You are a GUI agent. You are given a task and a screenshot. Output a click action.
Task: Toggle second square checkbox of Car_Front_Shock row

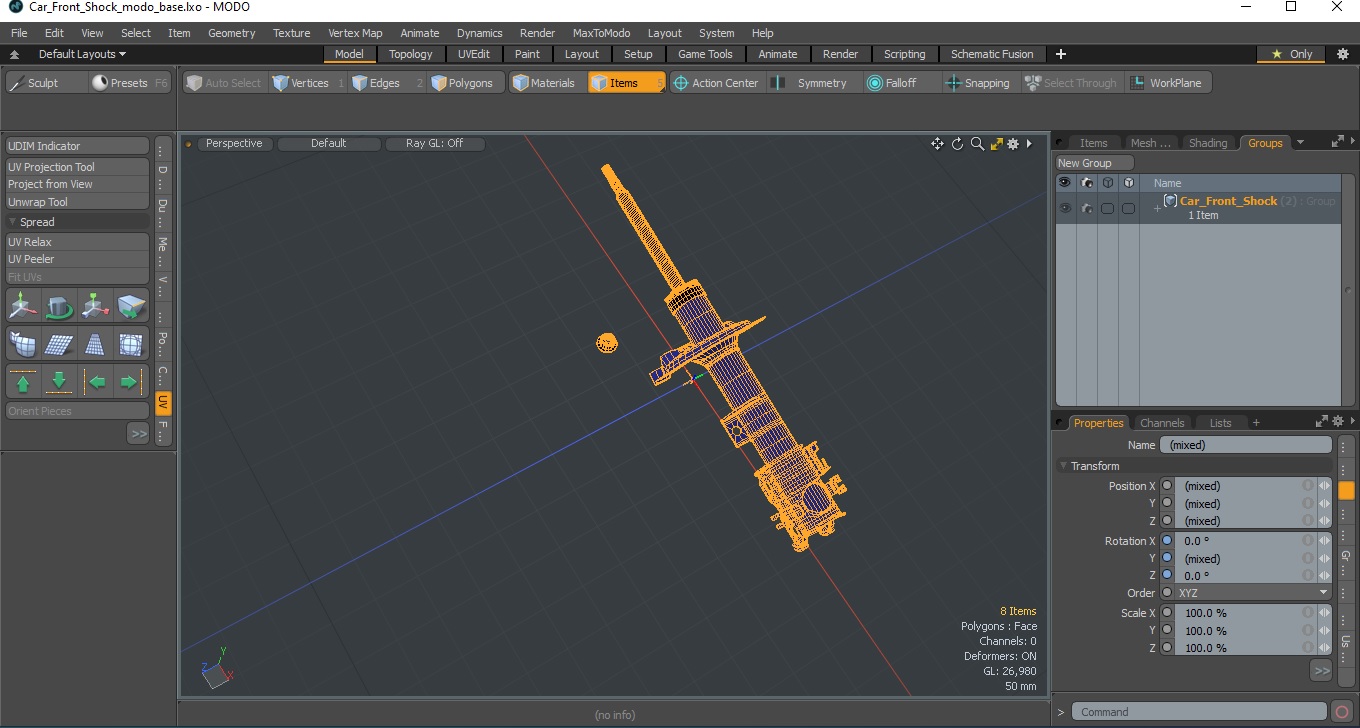click(x=1128, y=208)
